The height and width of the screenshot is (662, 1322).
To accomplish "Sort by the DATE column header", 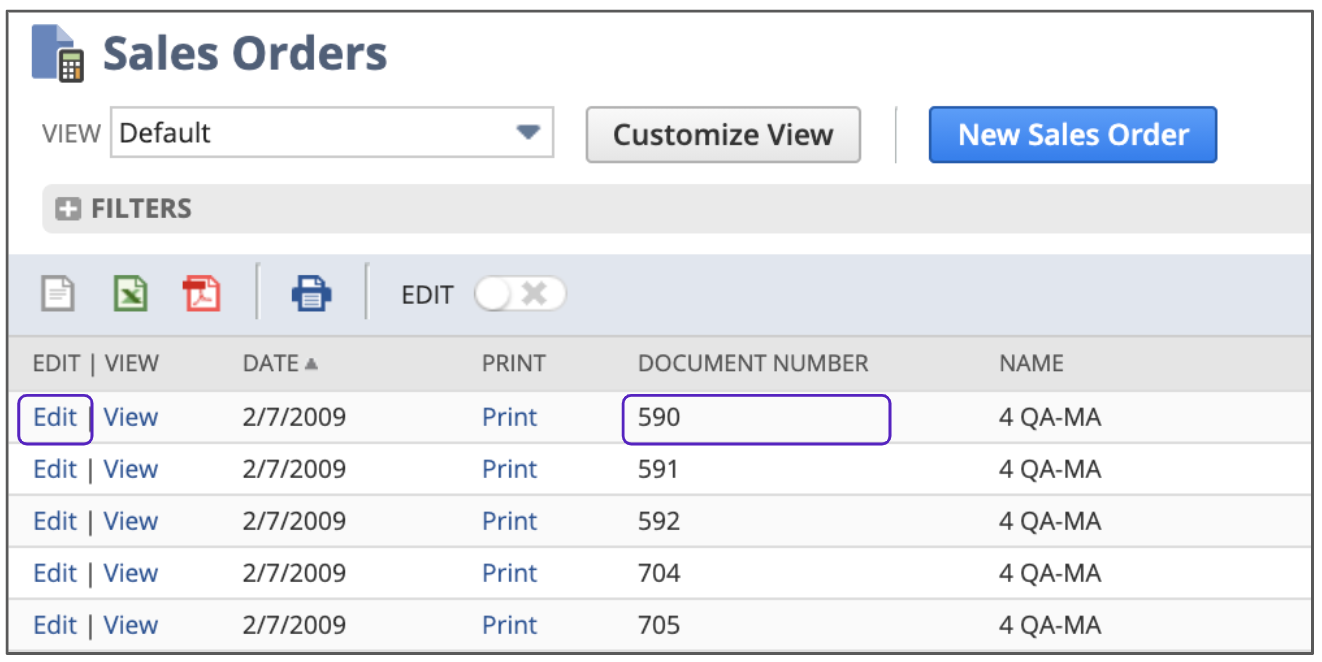I will [x=271, y=363].
